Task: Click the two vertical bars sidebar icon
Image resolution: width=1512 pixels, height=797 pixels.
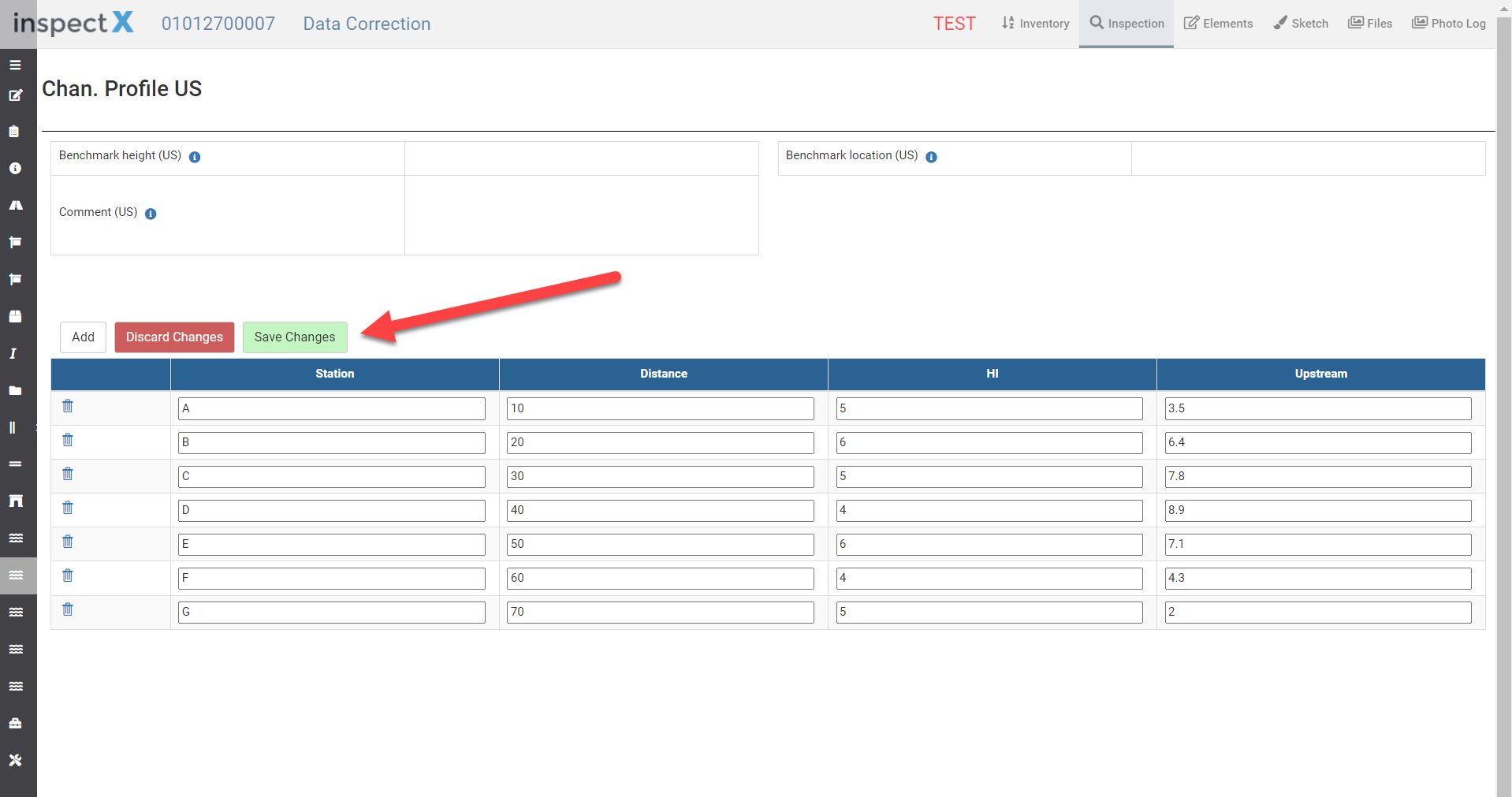Action: click(x=13, y=427)
